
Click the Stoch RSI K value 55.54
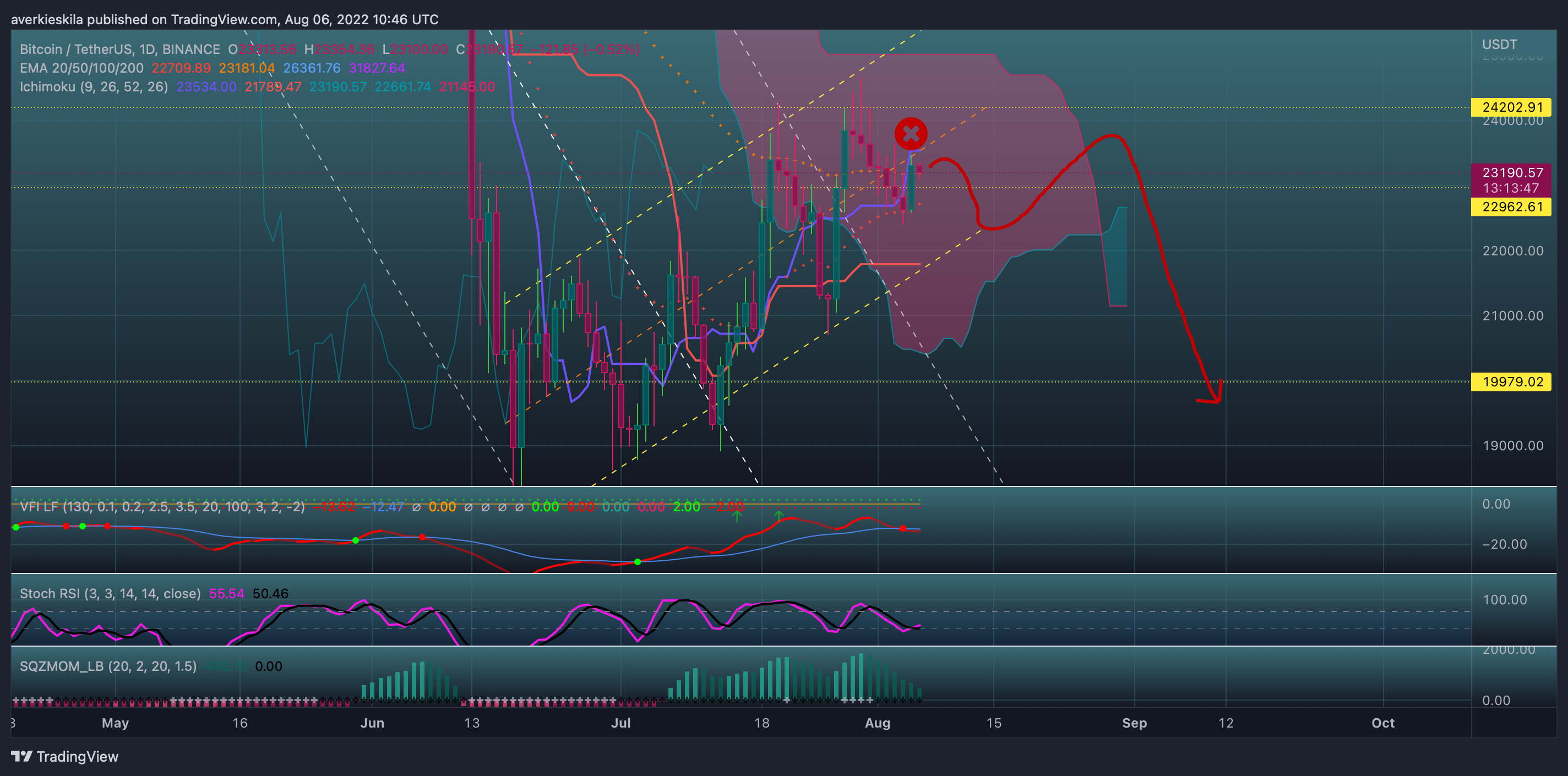pyautogui.click(x=226, y=593)
